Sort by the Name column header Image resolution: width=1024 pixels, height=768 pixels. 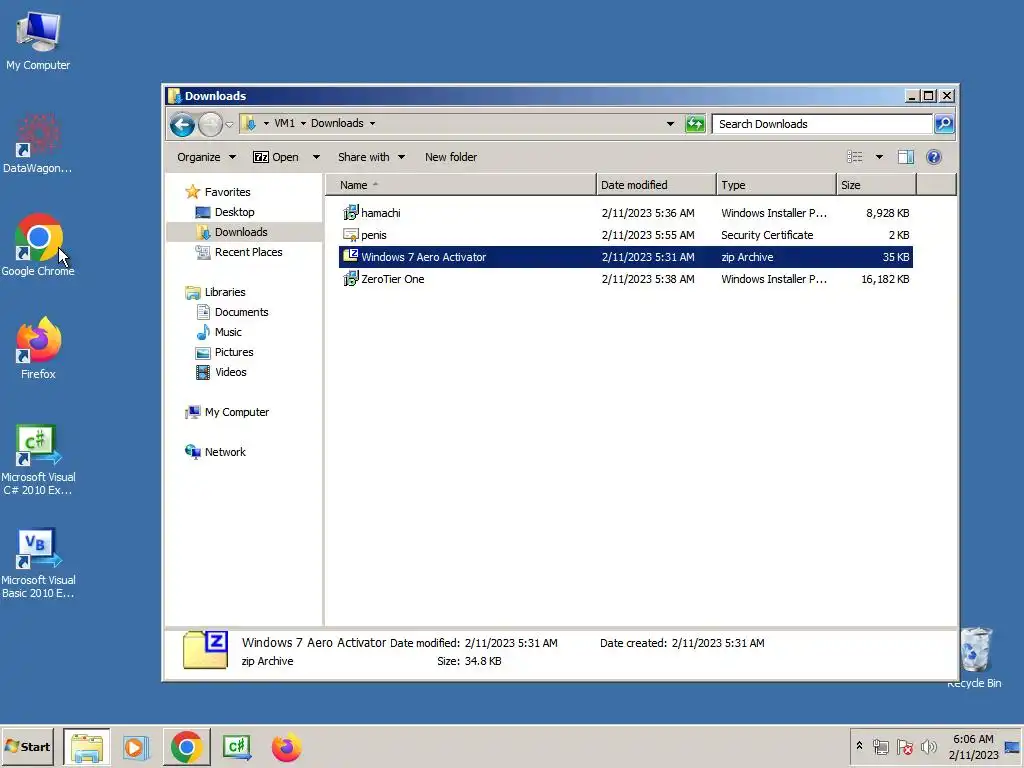pyautogui.click(x=461, y=185)
